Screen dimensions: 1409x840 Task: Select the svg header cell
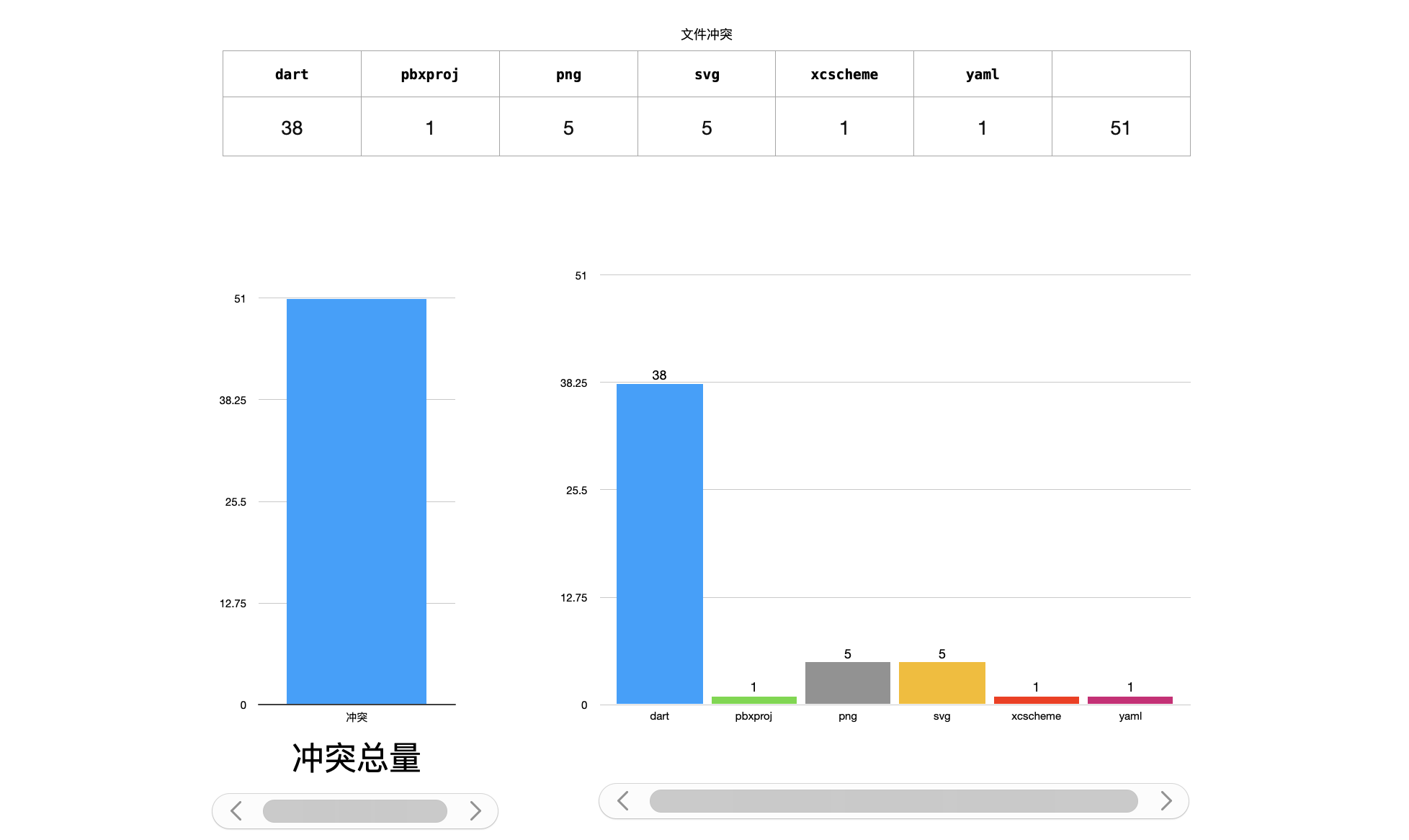coord(707,74)
